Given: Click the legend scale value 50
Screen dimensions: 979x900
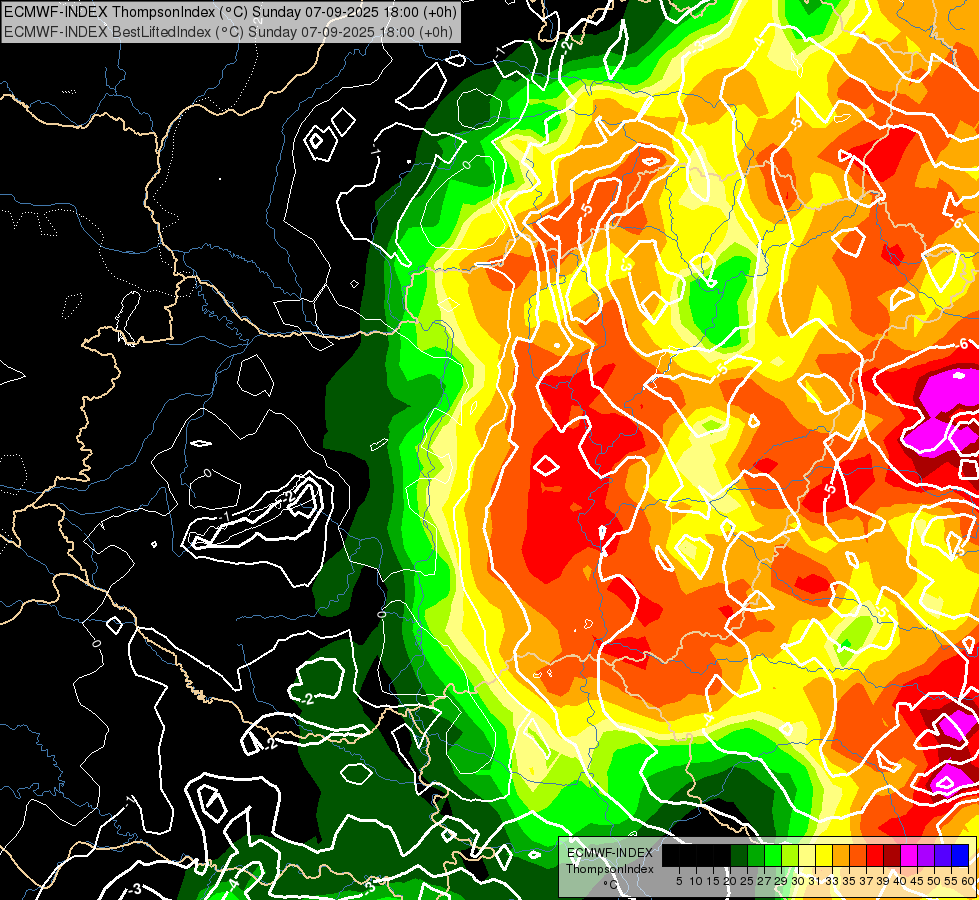Looking at the screenshot, I should coord(934,881).
